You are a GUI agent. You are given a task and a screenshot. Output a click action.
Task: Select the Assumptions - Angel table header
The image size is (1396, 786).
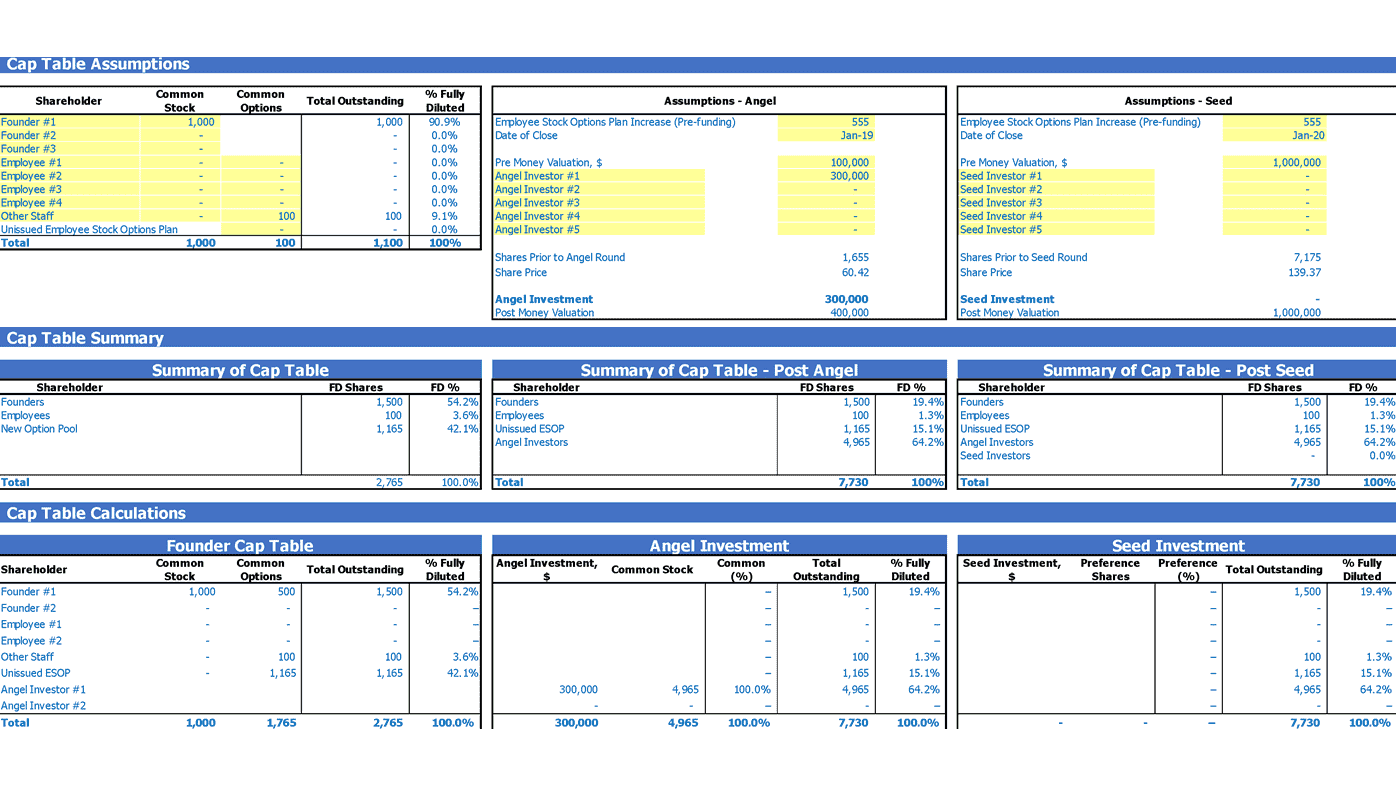click(719, 101)
